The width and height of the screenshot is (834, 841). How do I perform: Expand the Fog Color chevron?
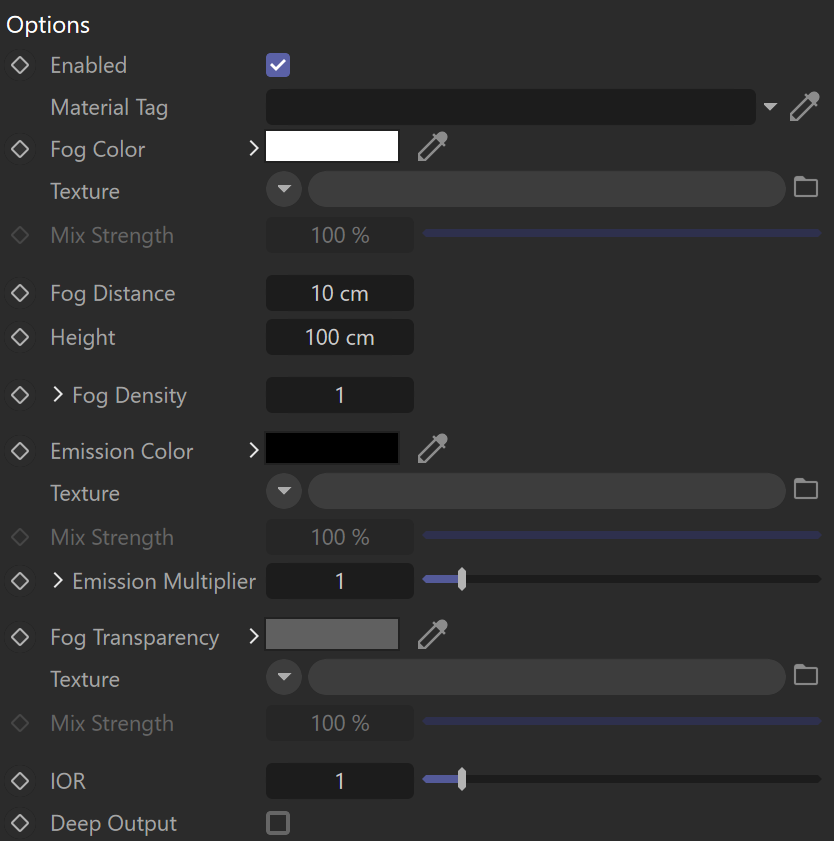pos(254,149)
